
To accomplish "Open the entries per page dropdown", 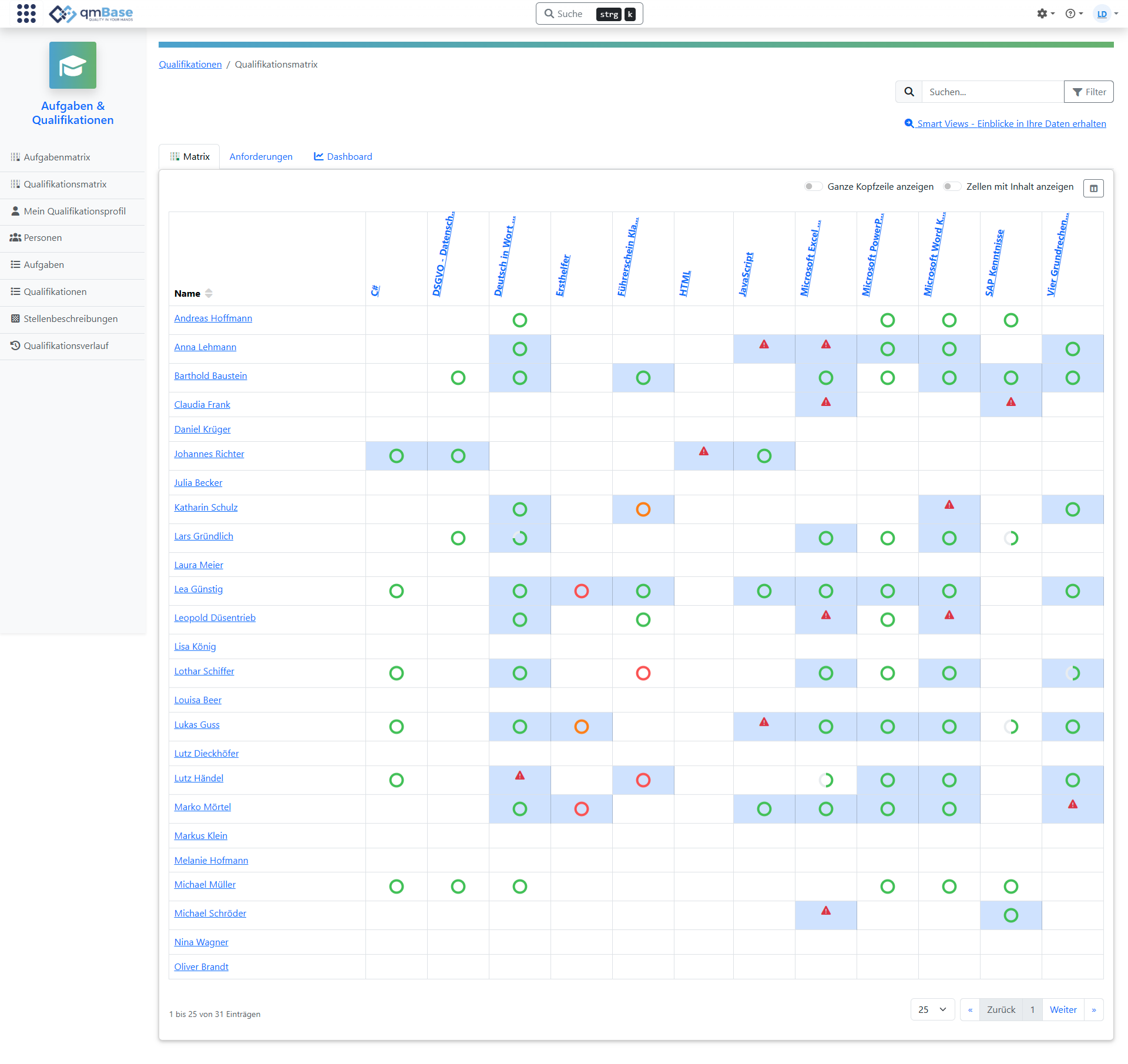I will 932,1009.
